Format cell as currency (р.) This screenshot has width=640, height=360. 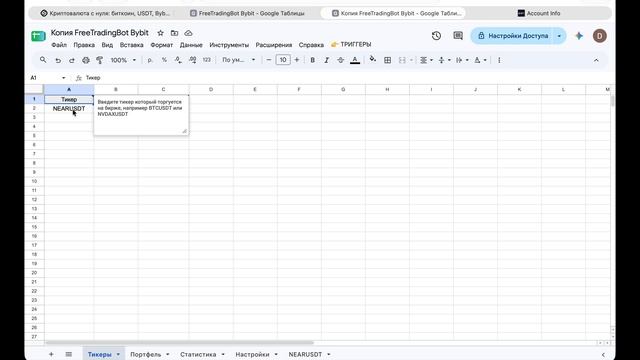pos(150,60)
